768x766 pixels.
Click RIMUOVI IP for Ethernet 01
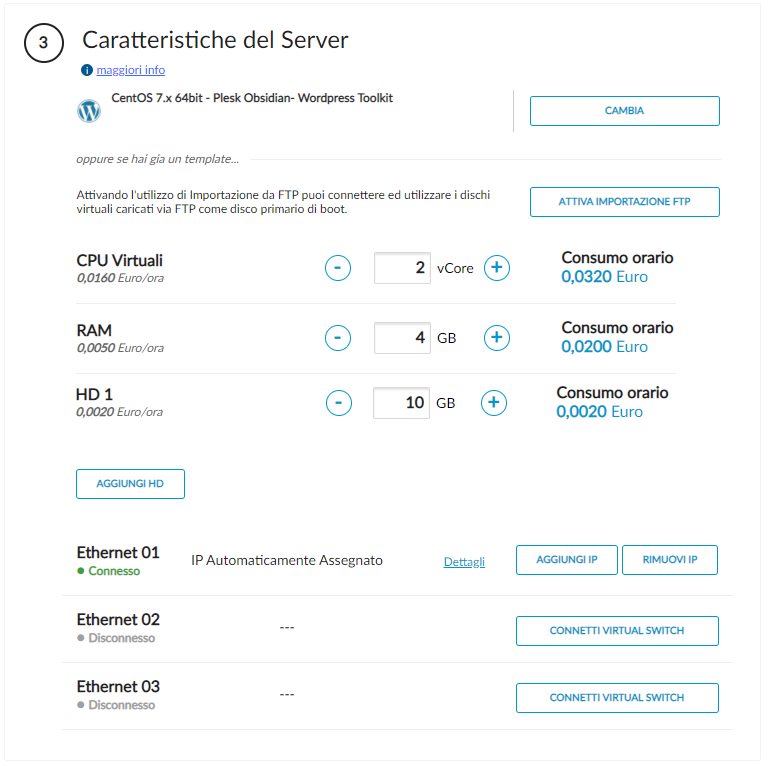click(669, 560)
